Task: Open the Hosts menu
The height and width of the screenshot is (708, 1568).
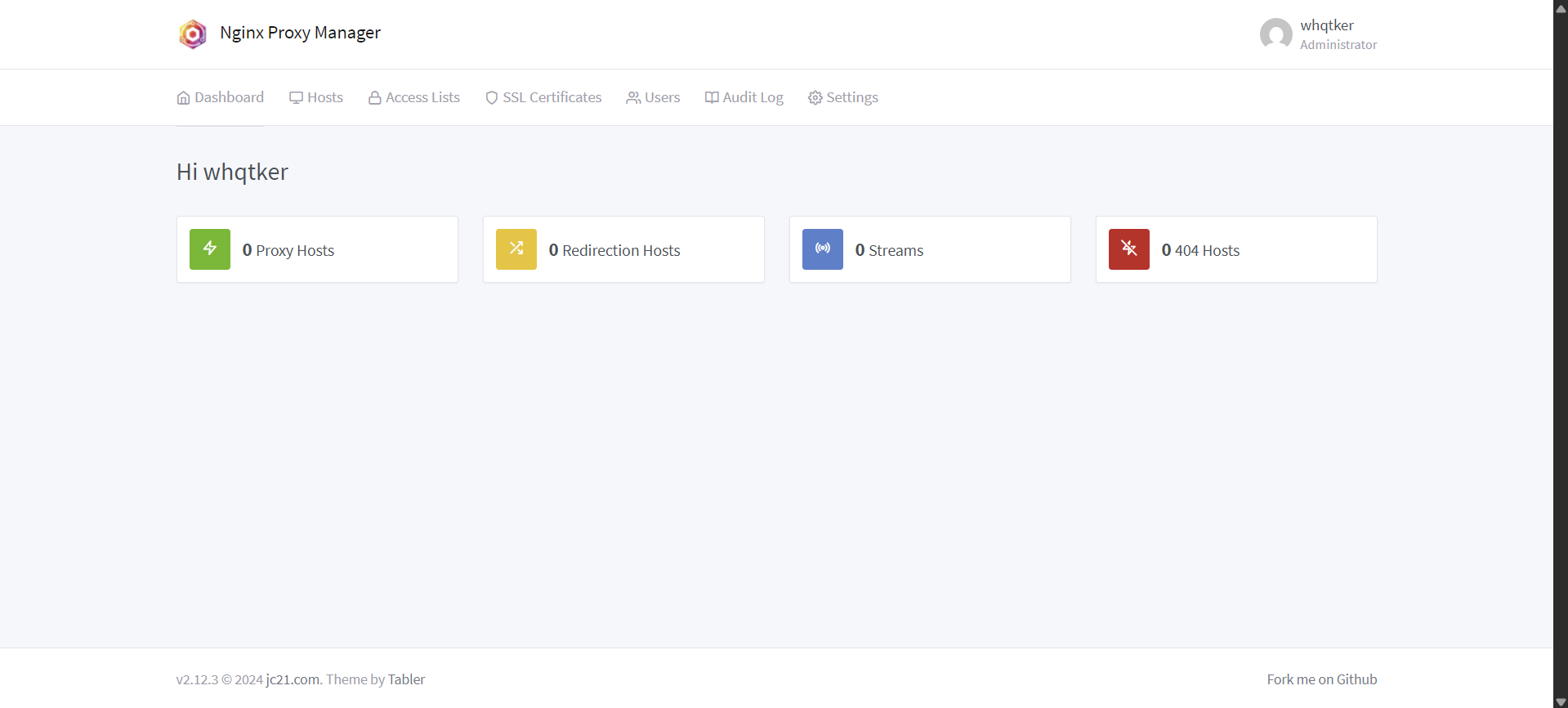Action: pyautogui.click(x=316, y=97)
